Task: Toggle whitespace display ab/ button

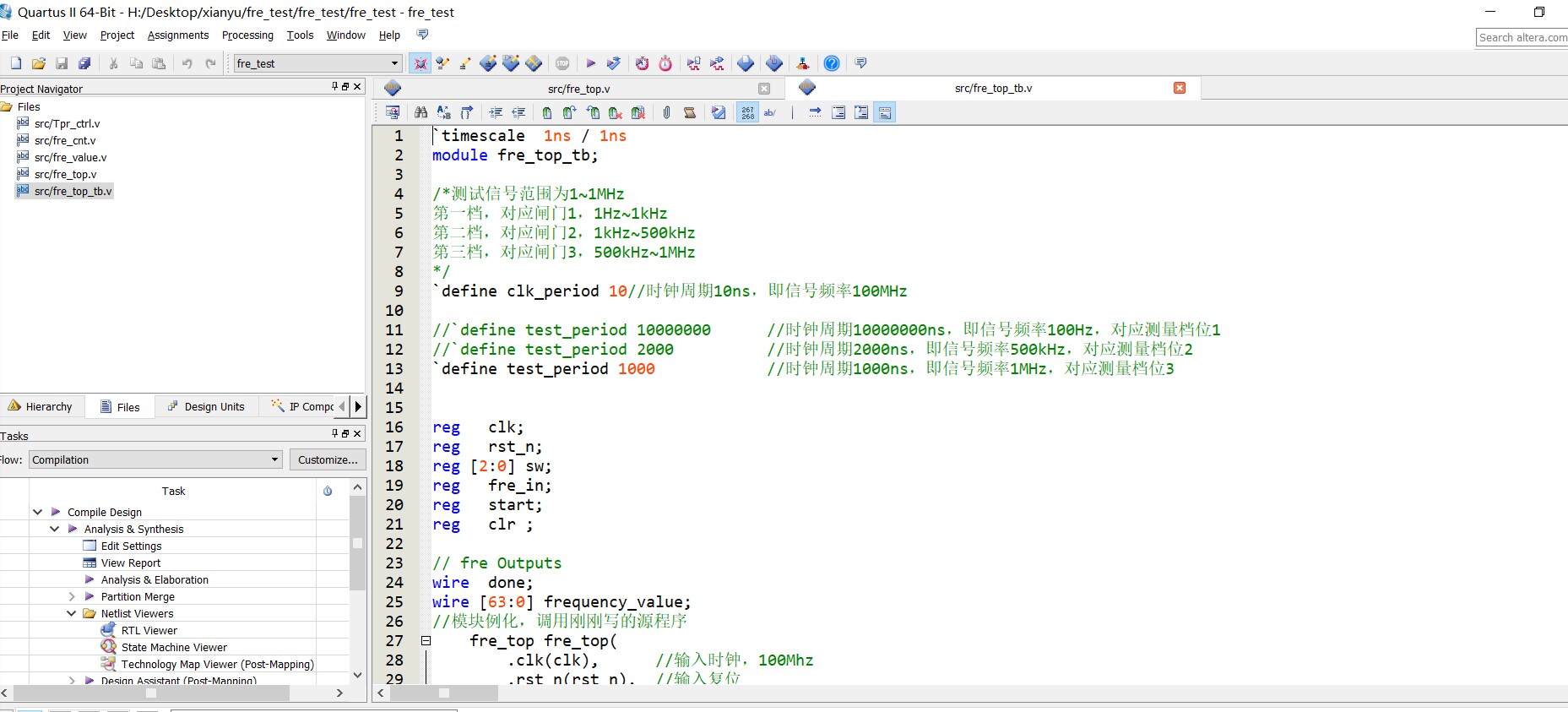Action: coord(770,112)
